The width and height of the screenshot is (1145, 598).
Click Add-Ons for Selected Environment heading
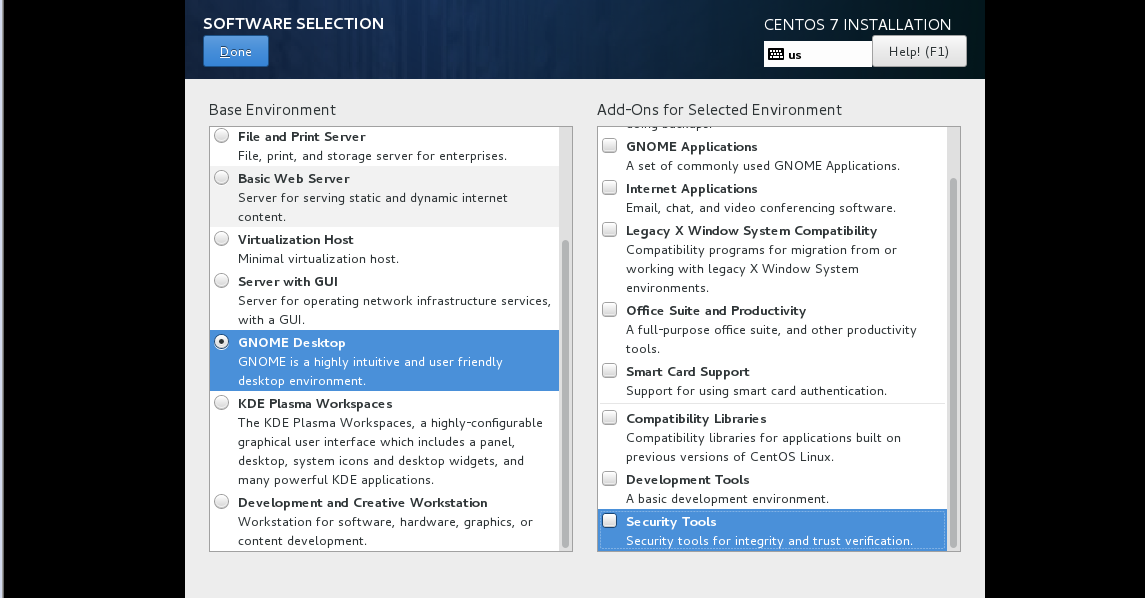[x=719, y=110]
